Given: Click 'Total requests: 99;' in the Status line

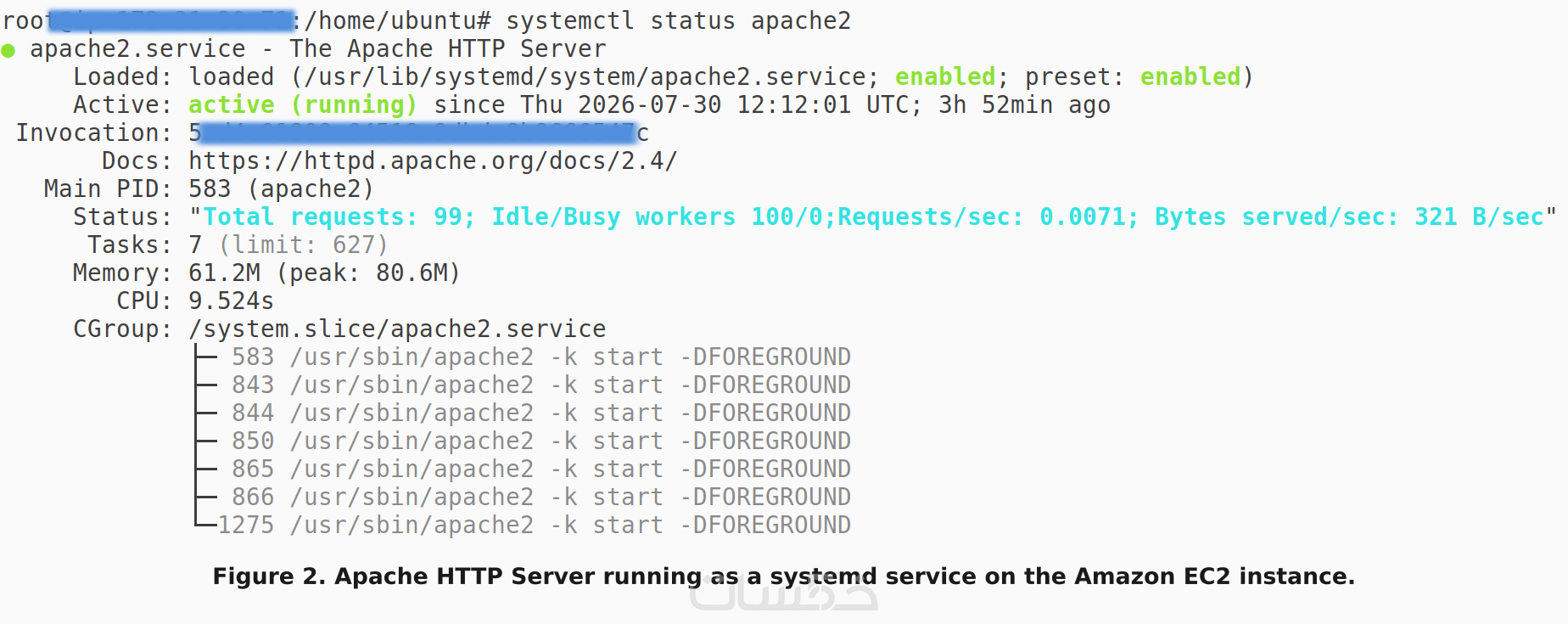Looking at the screenshot, I should [x=339, y=217].
